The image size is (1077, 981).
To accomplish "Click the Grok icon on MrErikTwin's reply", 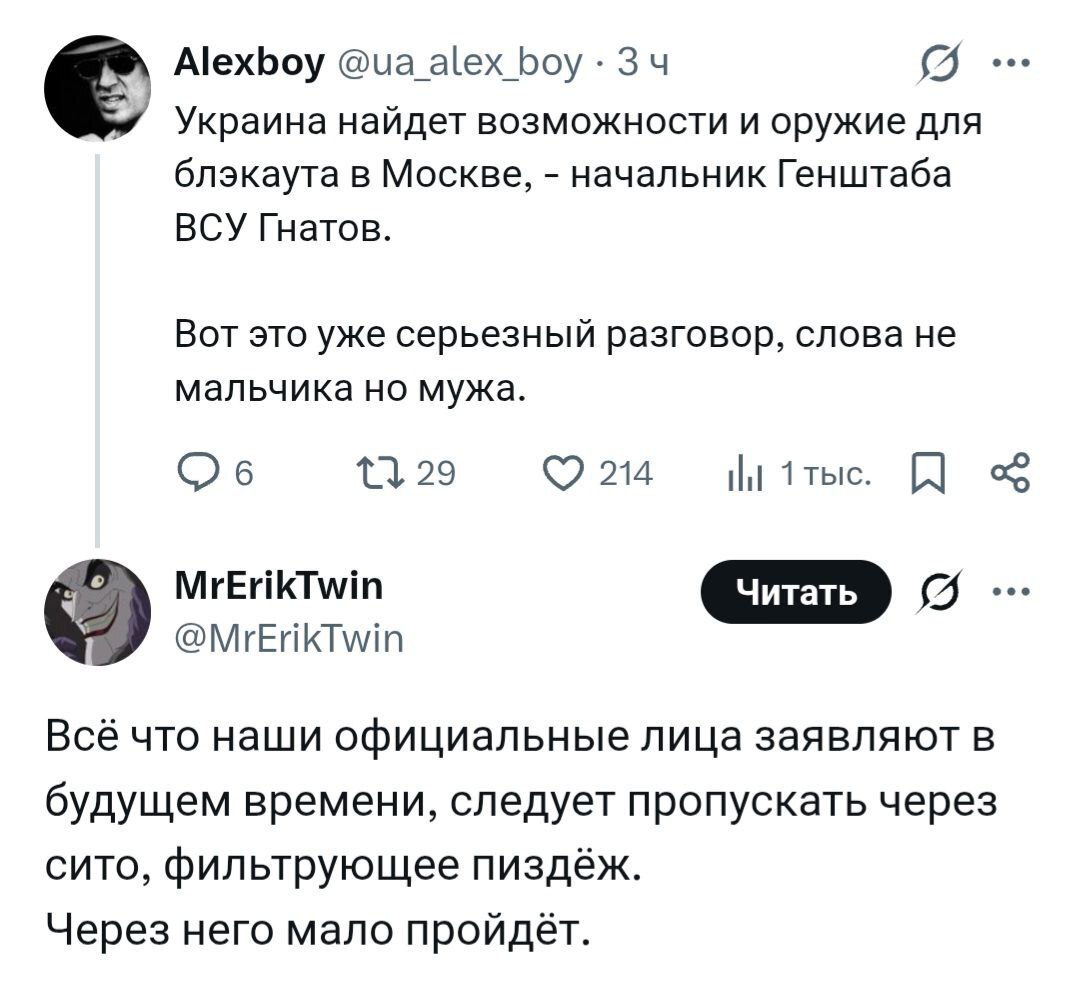I will [940, 593].
